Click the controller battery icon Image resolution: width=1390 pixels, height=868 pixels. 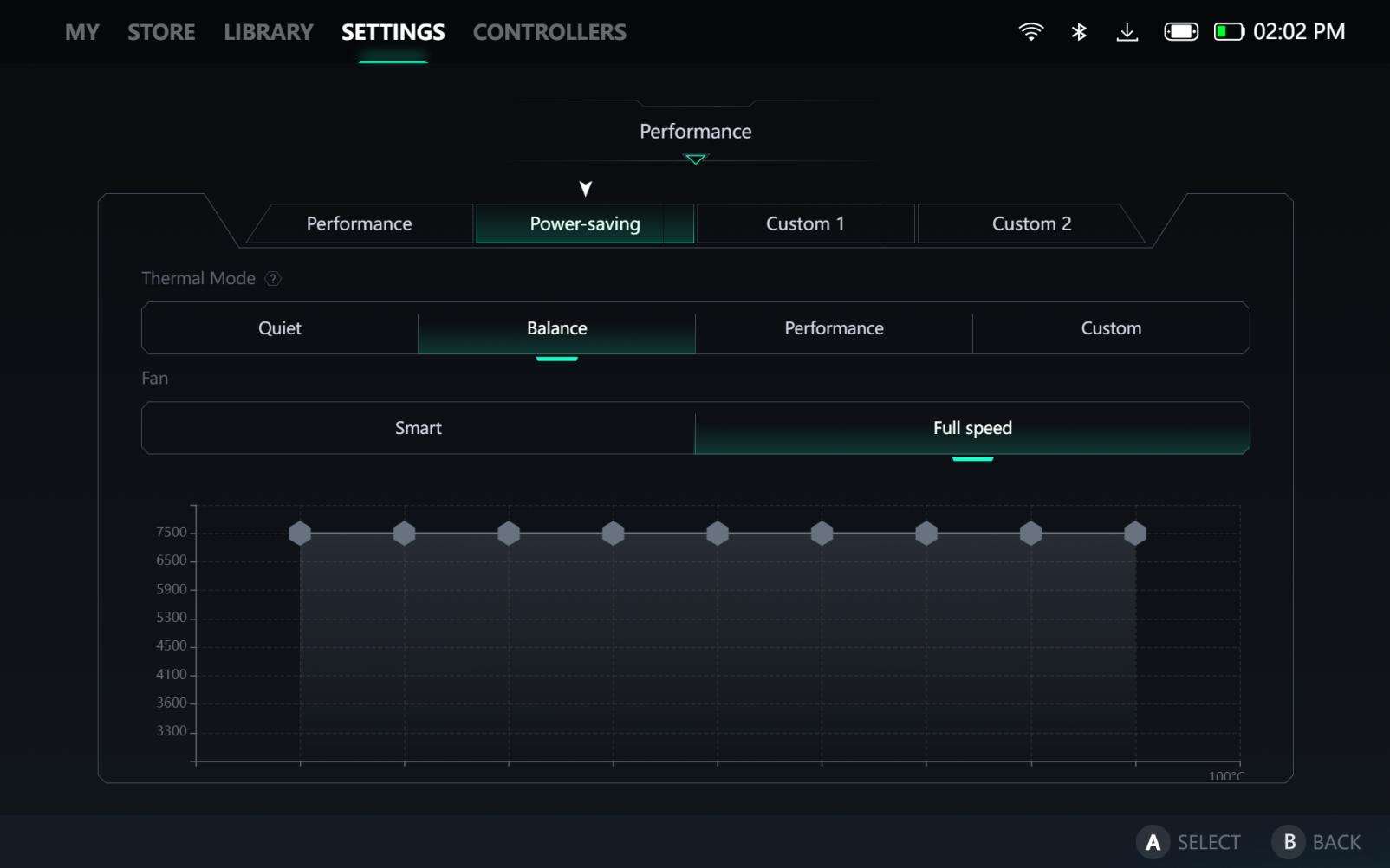1180,32
